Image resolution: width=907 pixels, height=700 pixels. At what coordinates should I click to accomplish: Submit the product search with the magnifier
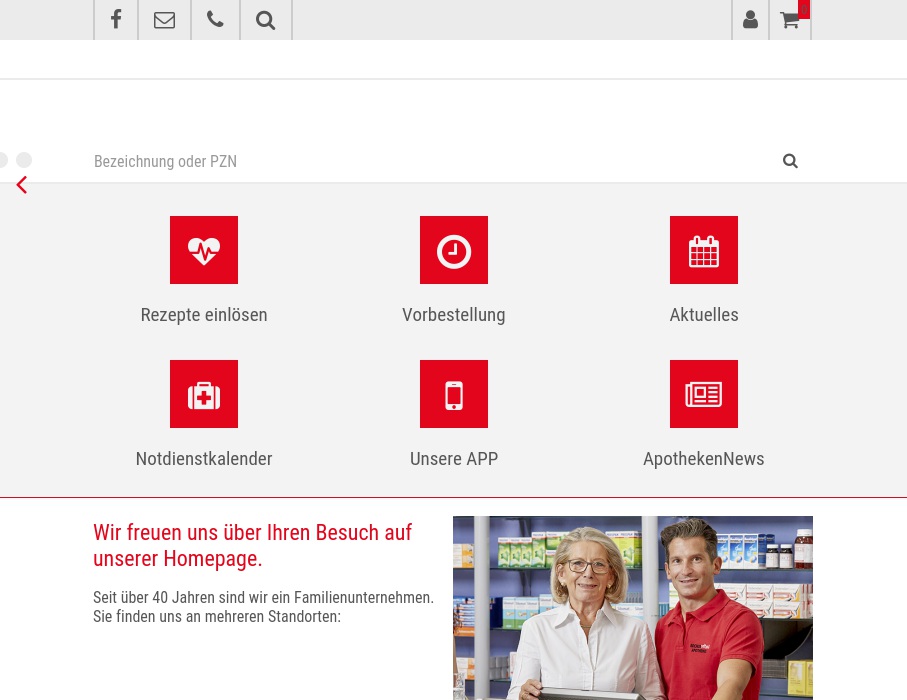pyautogui.click(x=790, y=161)
